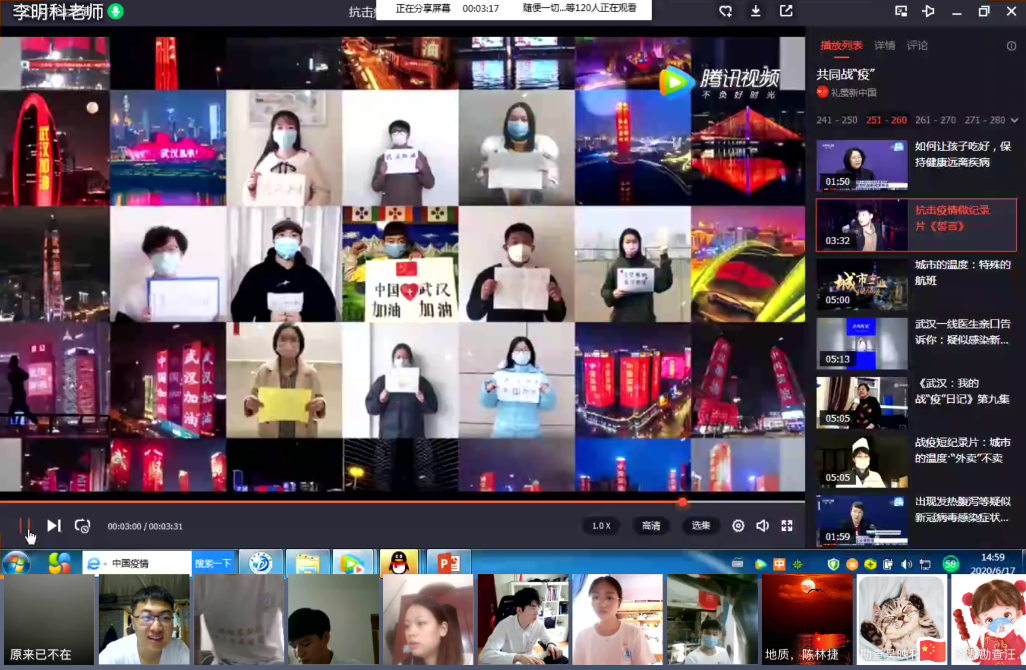Screen dimensions: 1026x670
Task: Select the 261 - 270 episode range
Action: [935, 120]
